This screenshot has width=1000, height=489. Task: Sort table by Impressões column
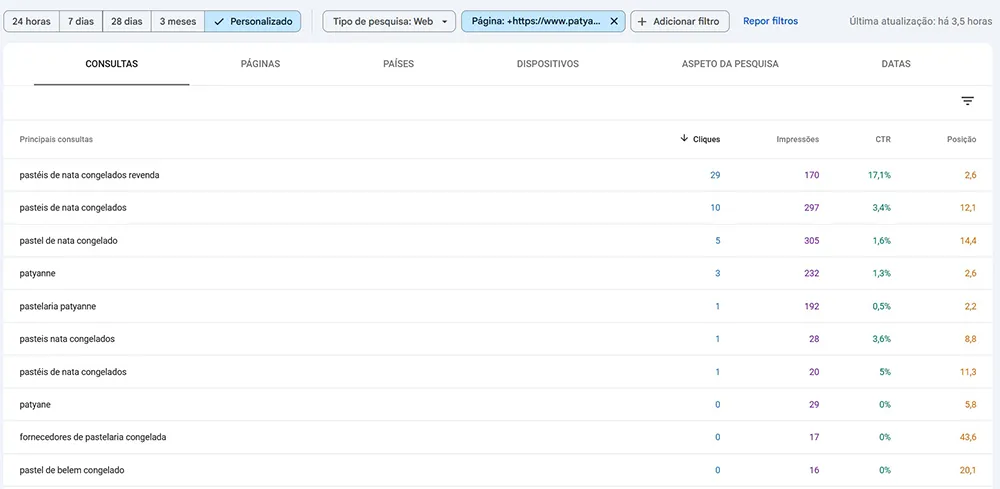click(798, 139)
